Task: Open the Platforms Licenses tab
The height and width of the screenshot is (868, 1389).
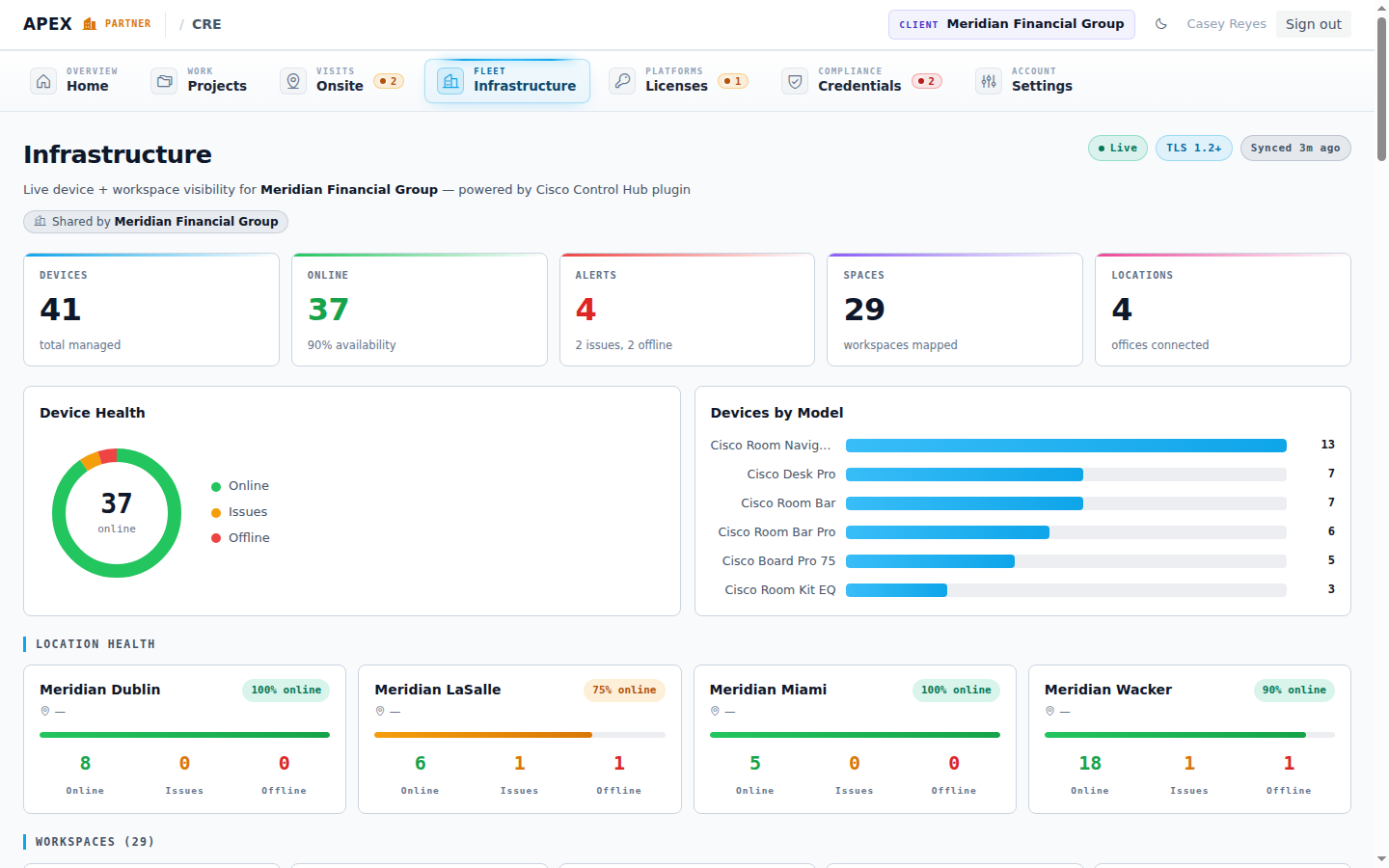Action: coord(680,81)
